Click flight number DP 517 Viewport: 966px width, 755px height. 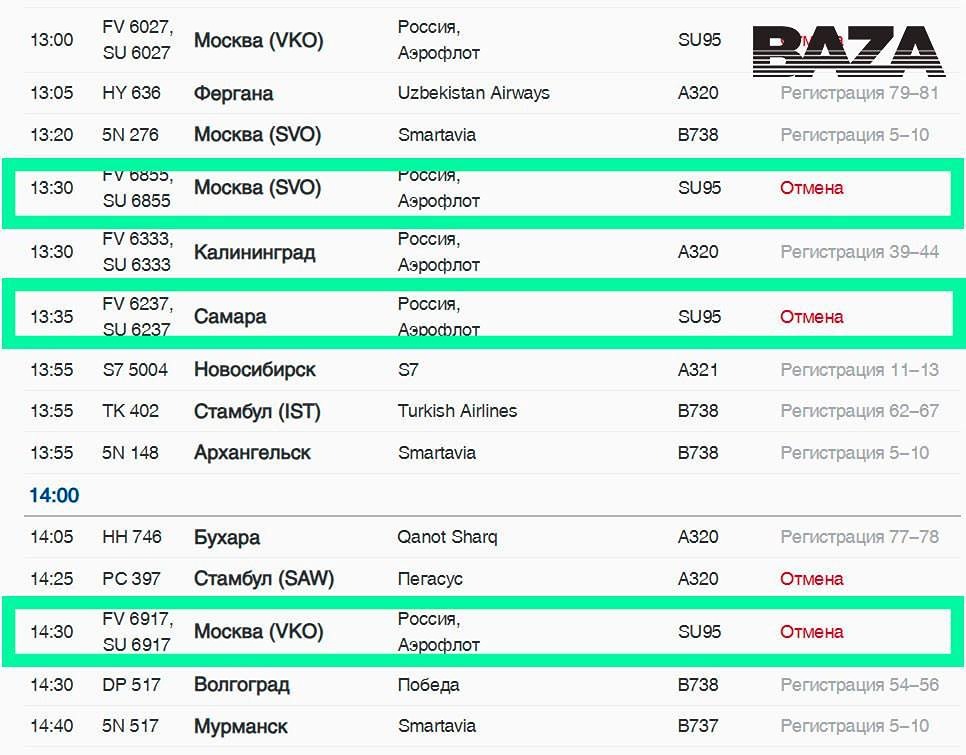(x=130, y=685)
